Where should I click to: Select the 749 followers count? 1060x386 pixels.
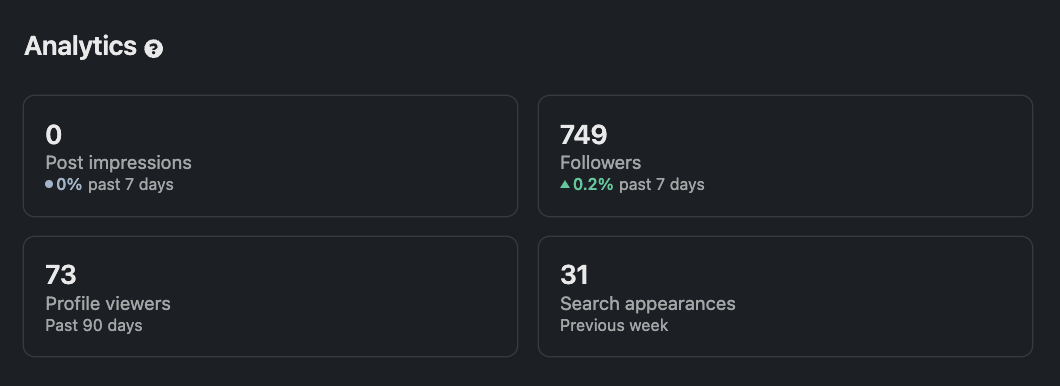click(583, 135)
